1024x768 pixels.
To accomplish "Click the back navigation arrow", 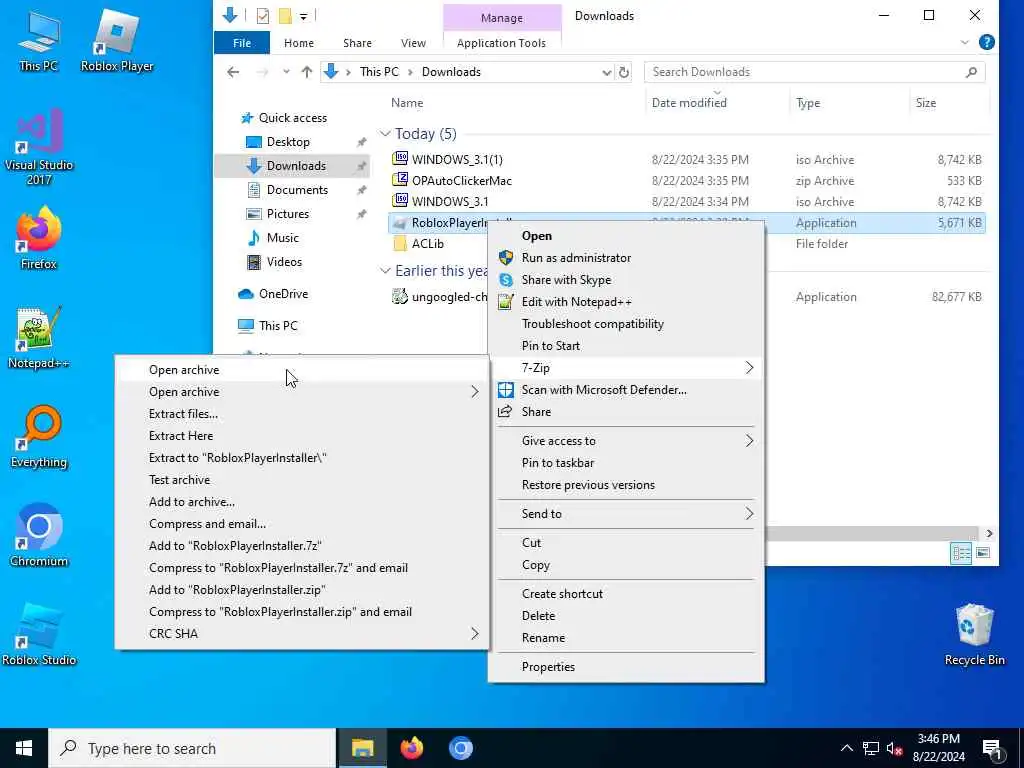I will [x=233, y=72].
